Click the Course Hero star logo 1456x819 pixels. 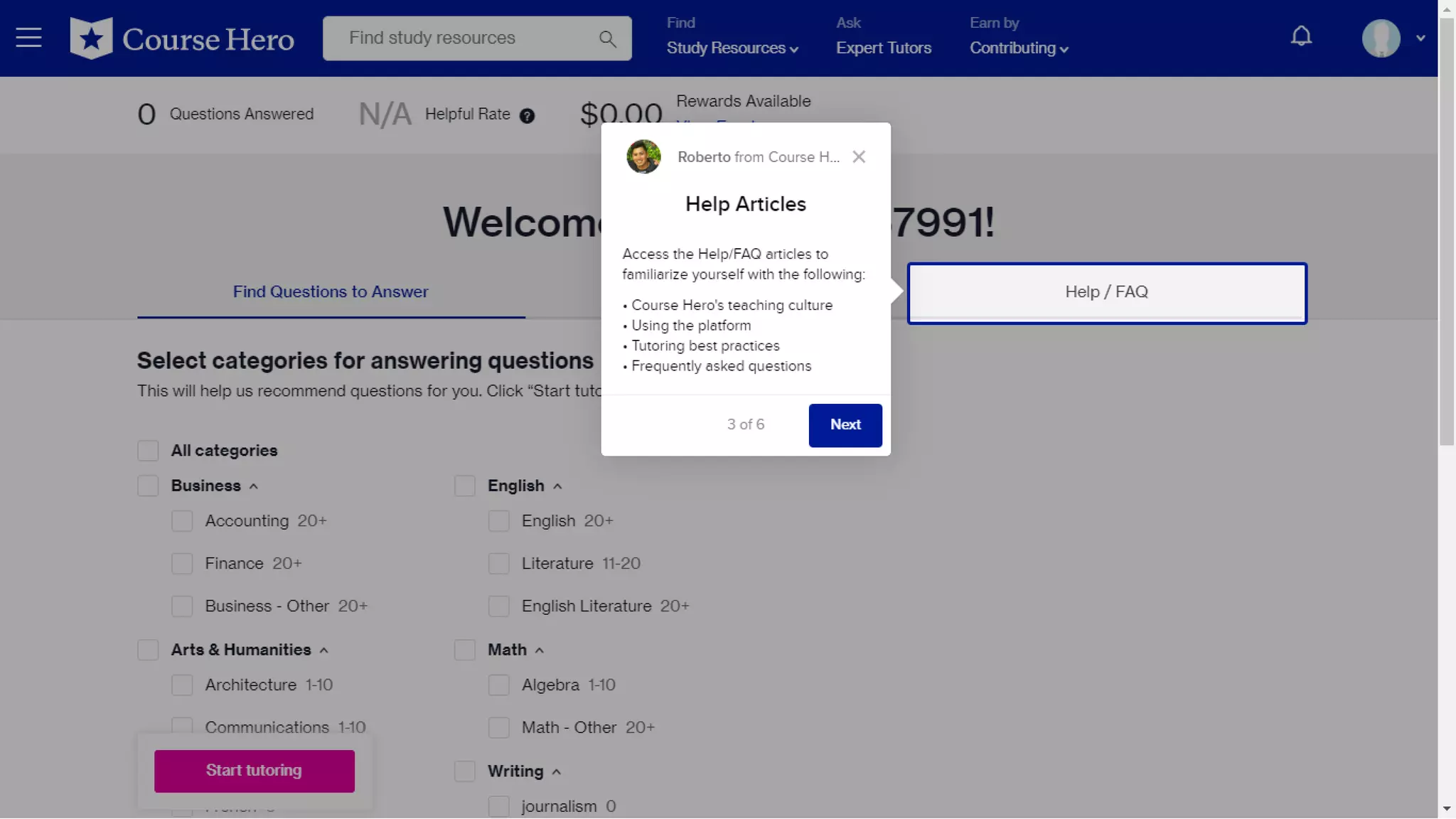[91, 38]
